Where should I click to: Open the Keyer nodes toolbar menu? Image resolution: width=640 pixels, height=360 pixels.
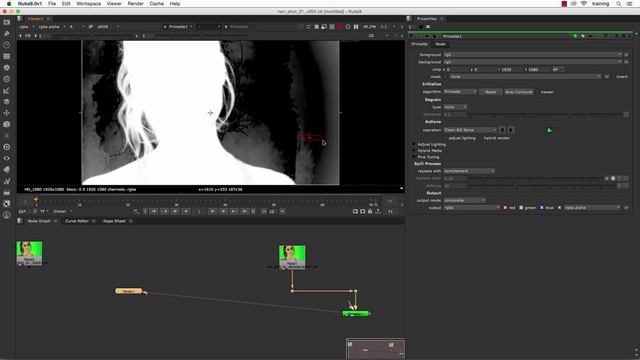tap(7, 91)
